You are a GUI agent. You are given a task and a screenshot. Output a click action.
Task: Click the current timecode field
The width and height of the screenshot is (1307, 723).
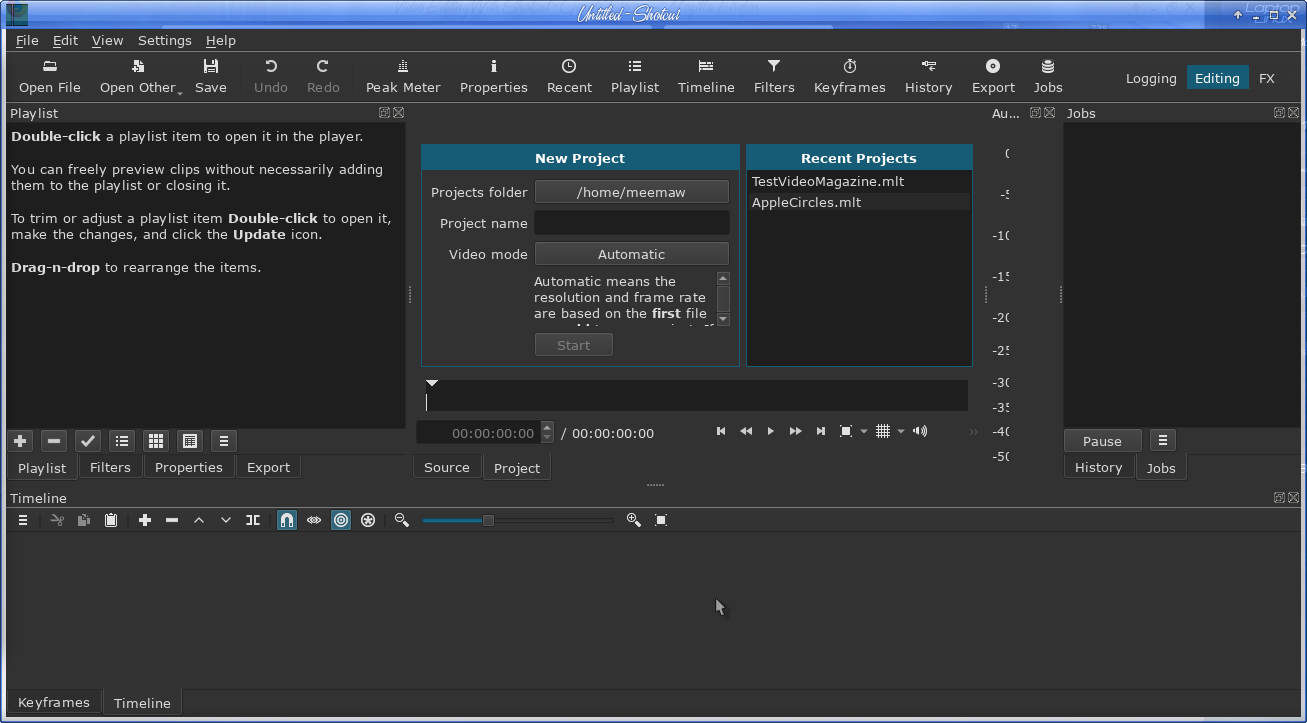pyautogui.click(x=479, y=433)
